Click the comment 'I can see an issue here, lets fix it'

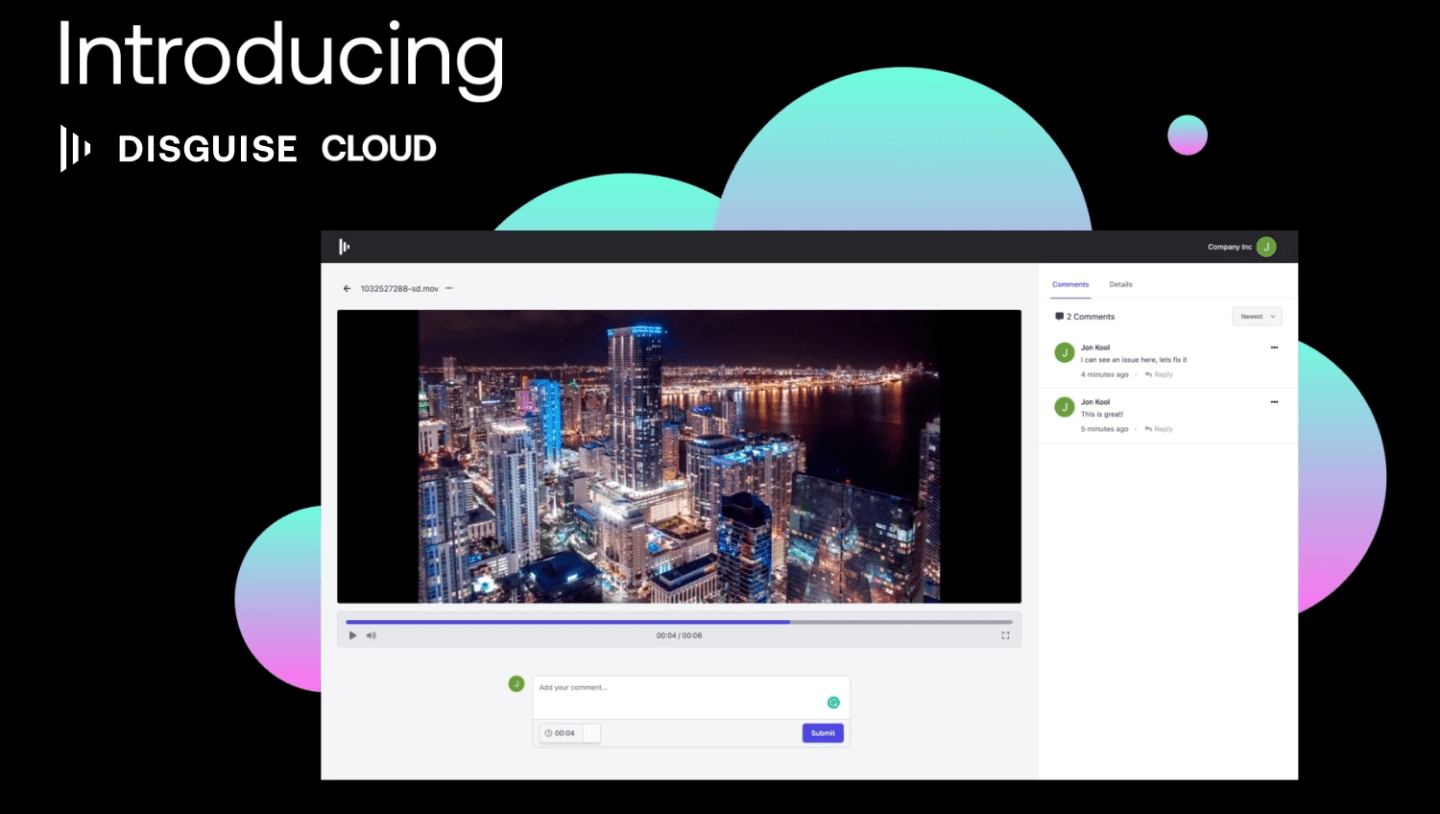[1134, 359]
